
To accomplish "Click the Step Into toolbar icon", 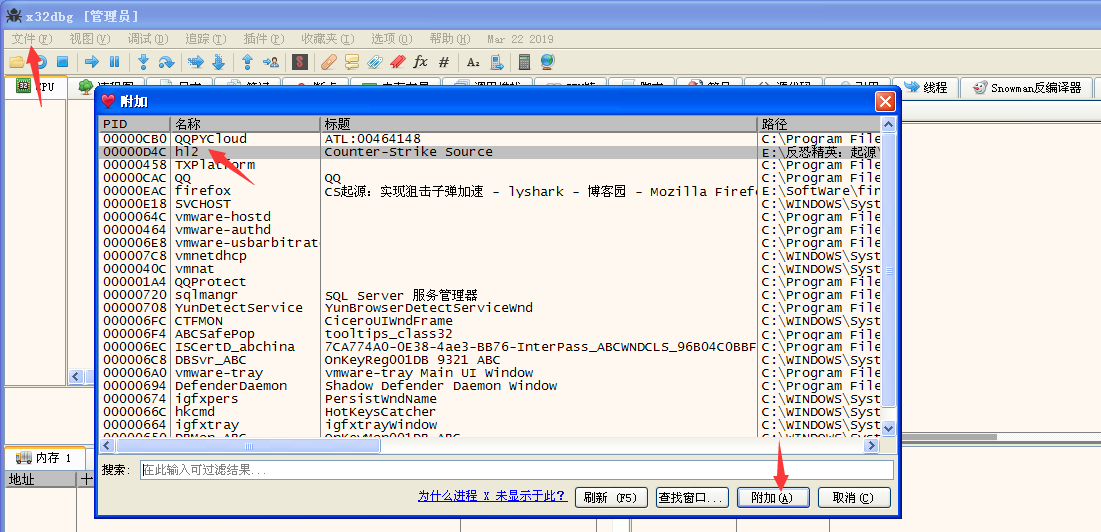I will [143, 62].
